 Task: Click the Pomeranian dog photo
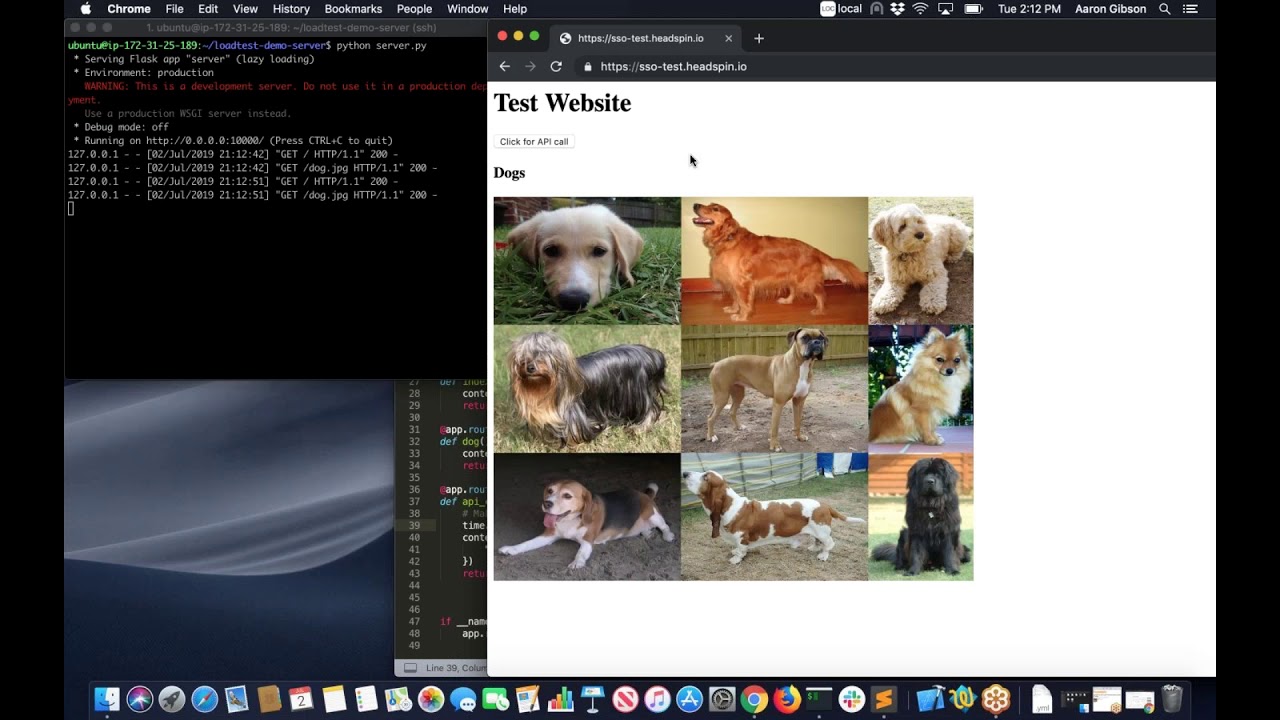pyautogui.click(x=920, y=389)
